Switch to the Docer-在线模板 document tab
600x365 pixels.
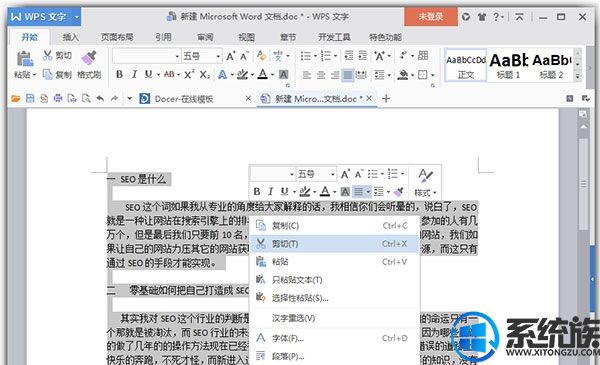tap(184, 99)
